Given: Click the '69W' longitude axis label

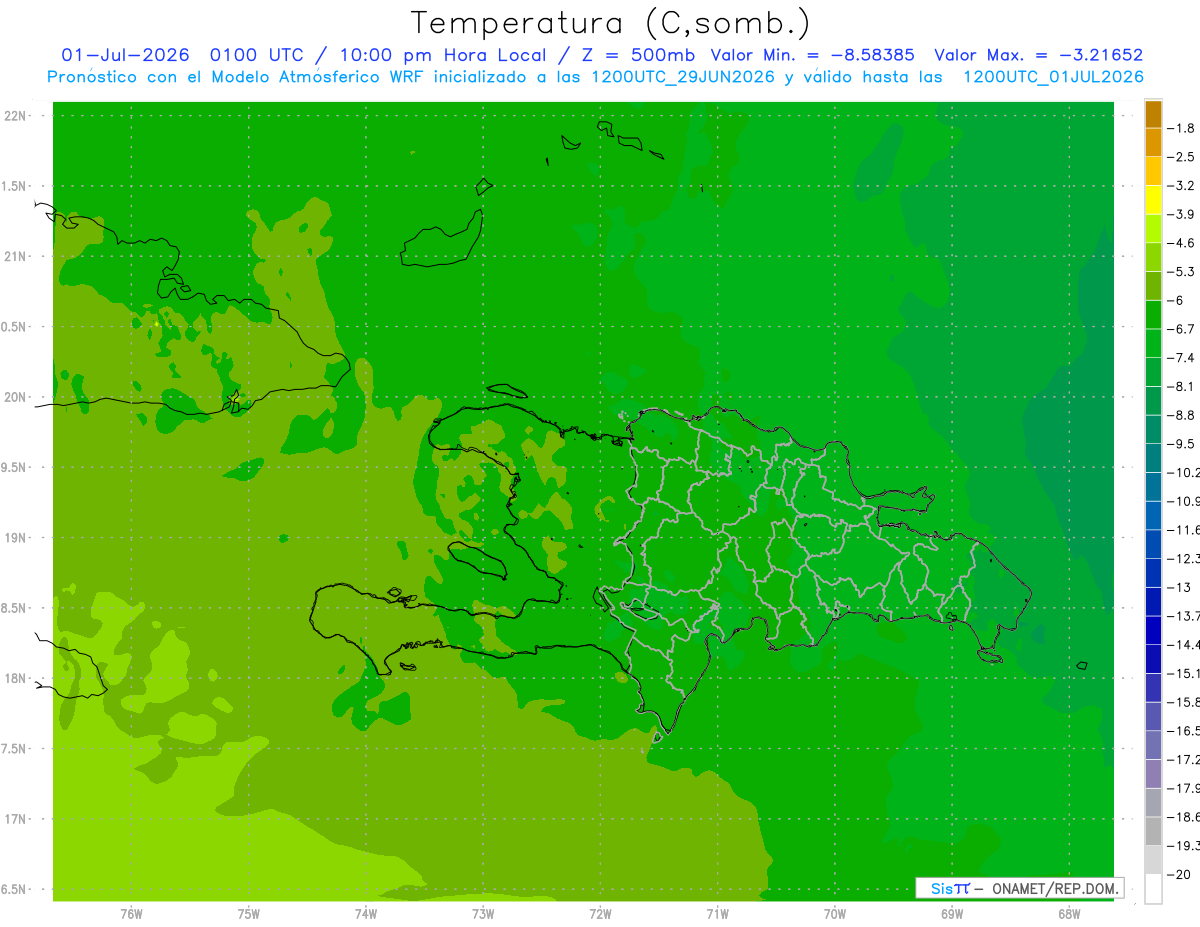Looking at the screenshot, I should click(951, 914).
